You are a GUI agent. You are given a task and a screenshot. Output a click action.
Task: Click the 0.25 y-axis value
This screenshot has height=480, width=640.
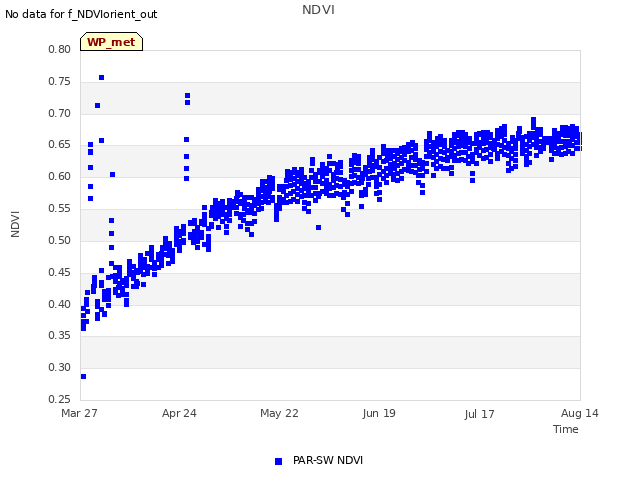[60, 399]
